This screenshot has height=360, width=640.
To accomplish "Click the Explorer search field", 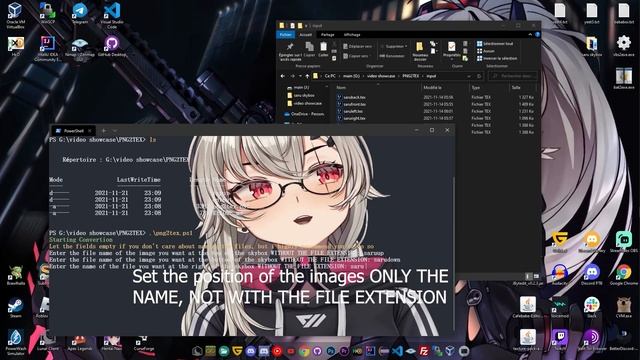I will (513, 76).
